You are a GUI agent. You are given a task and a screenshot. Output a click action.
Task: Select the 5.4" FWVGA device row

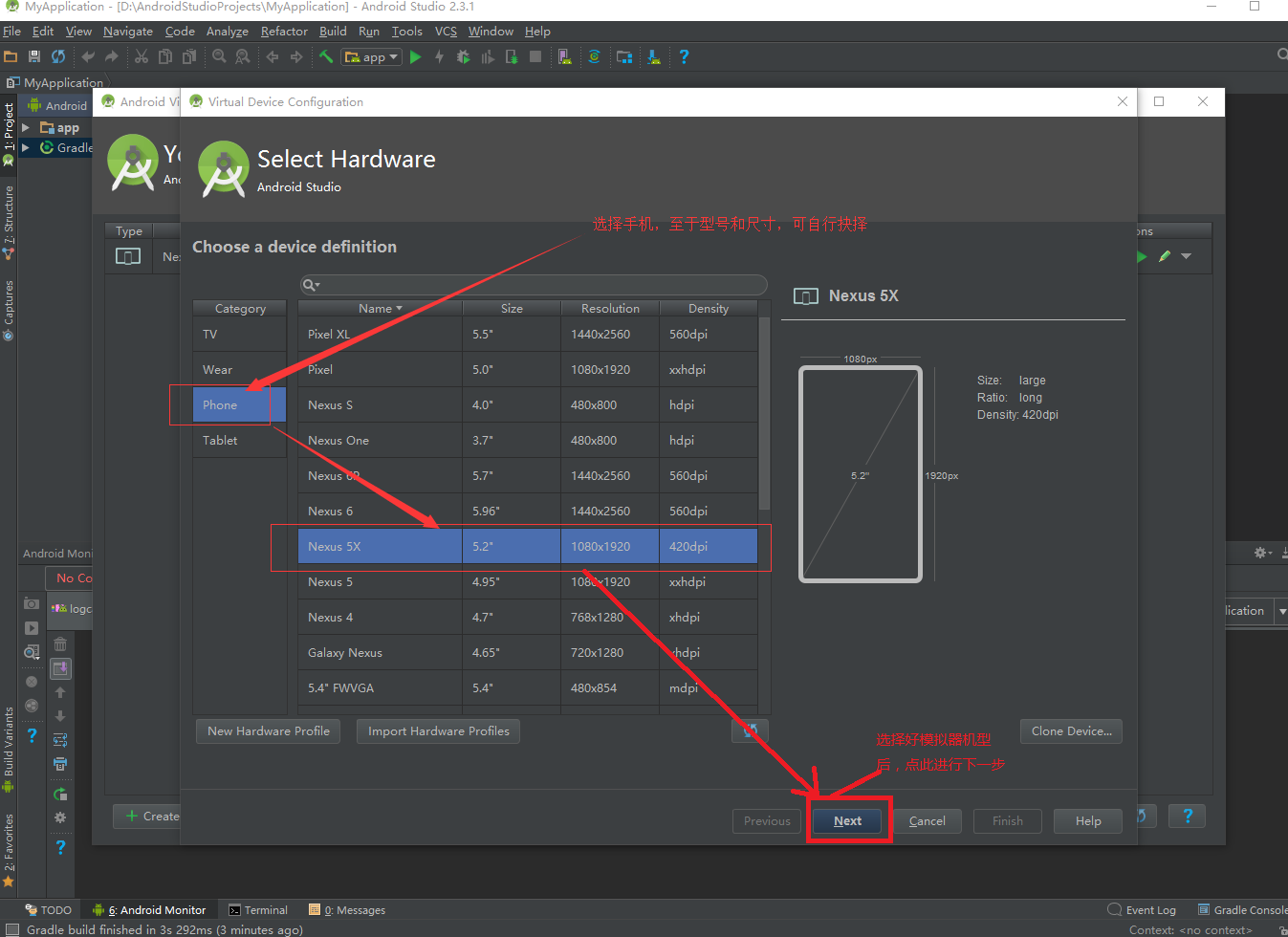pos(528,687)
